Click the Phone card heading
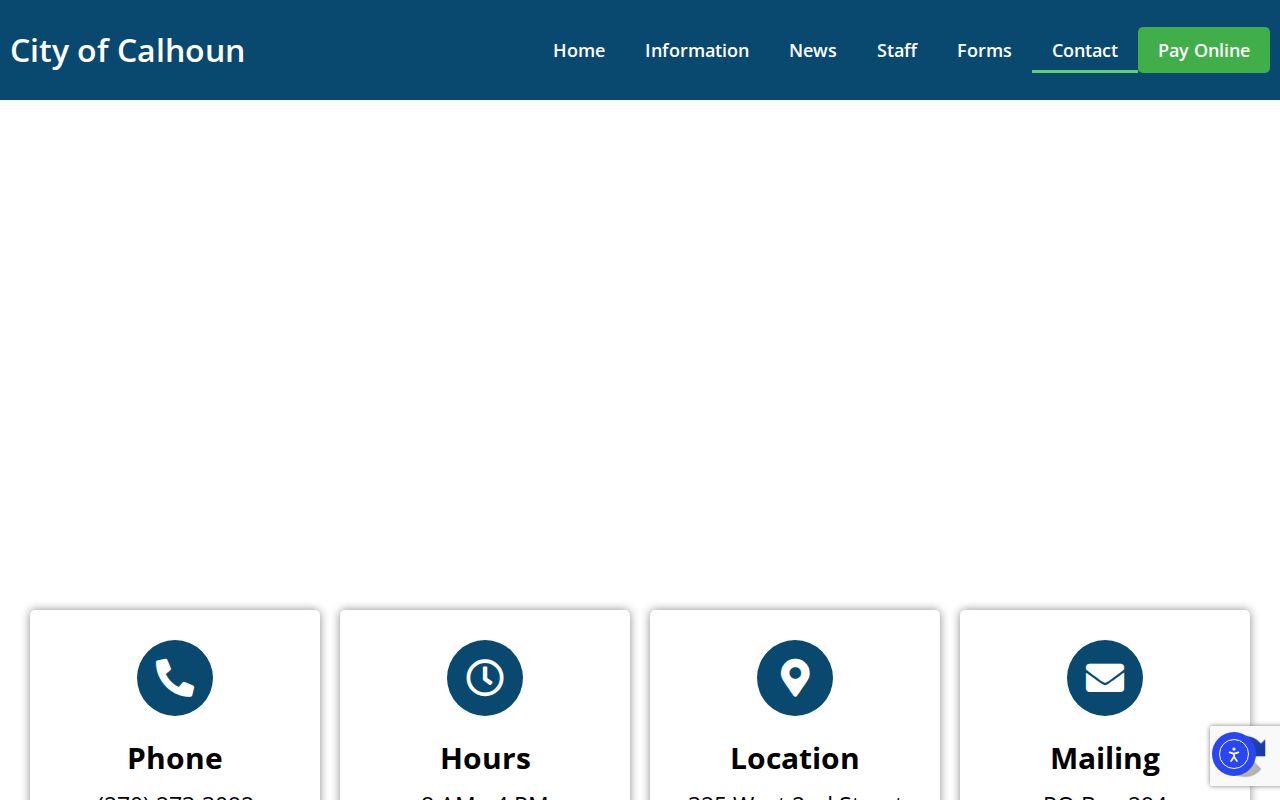The width and height of the screenshot is (1280, 800). coord(175,758)
